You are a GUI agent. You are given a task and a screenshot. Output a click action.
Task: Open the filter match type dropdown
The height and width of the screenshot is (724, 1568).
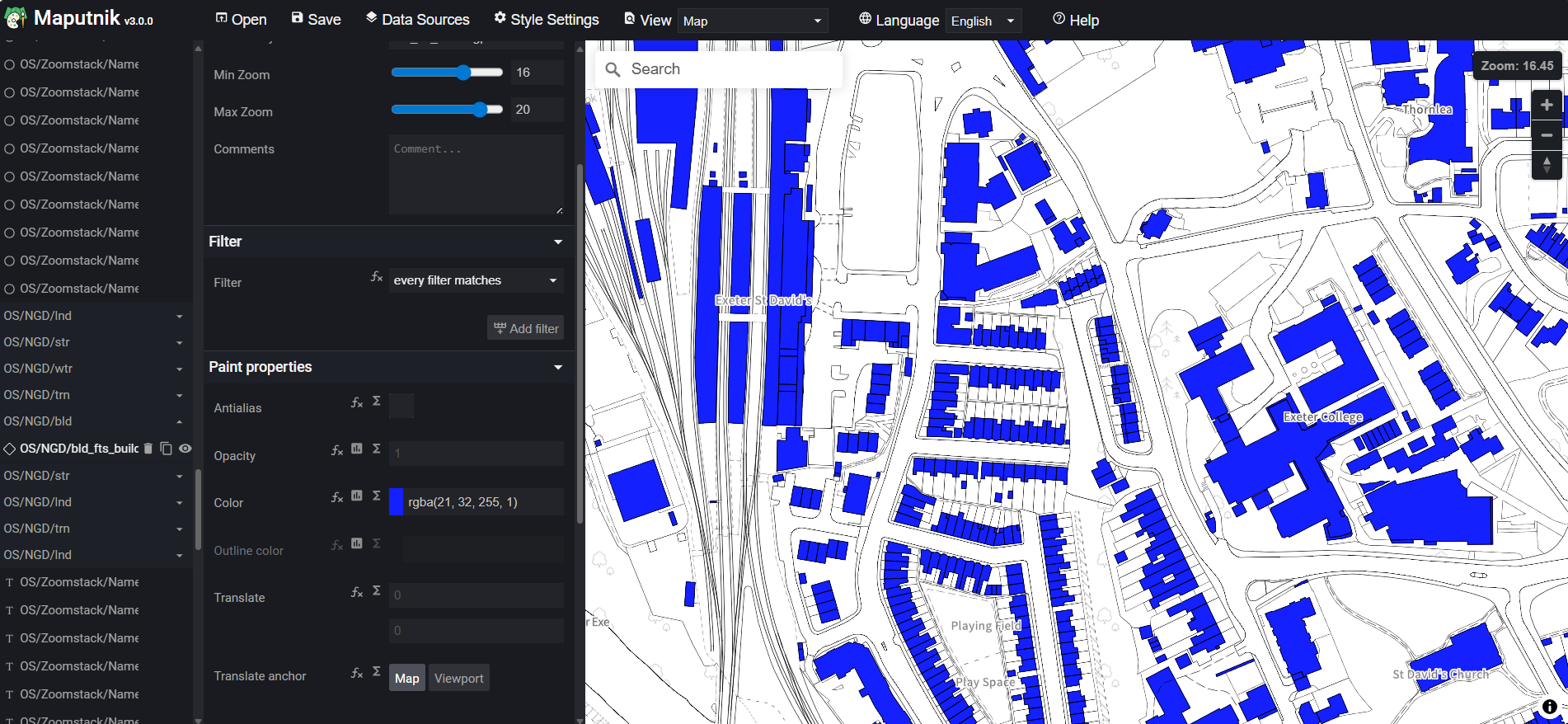pos(476,280)
